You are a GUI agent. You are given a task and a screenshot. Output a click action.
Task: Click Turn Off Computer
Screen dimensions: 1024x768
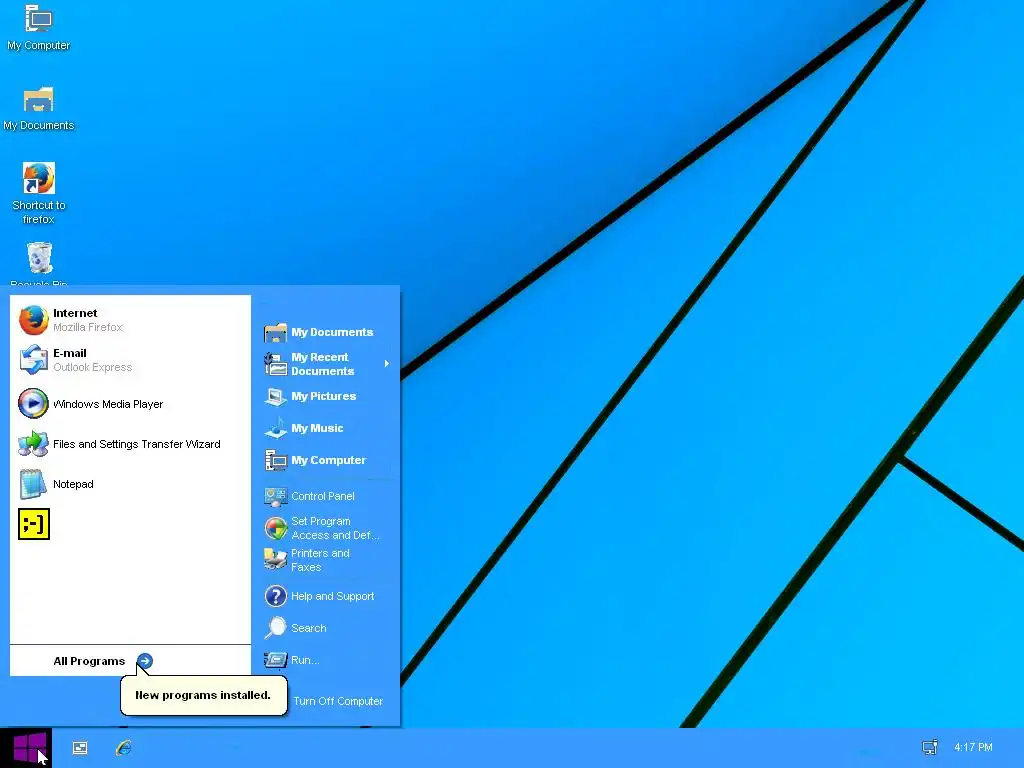point(338,701)
